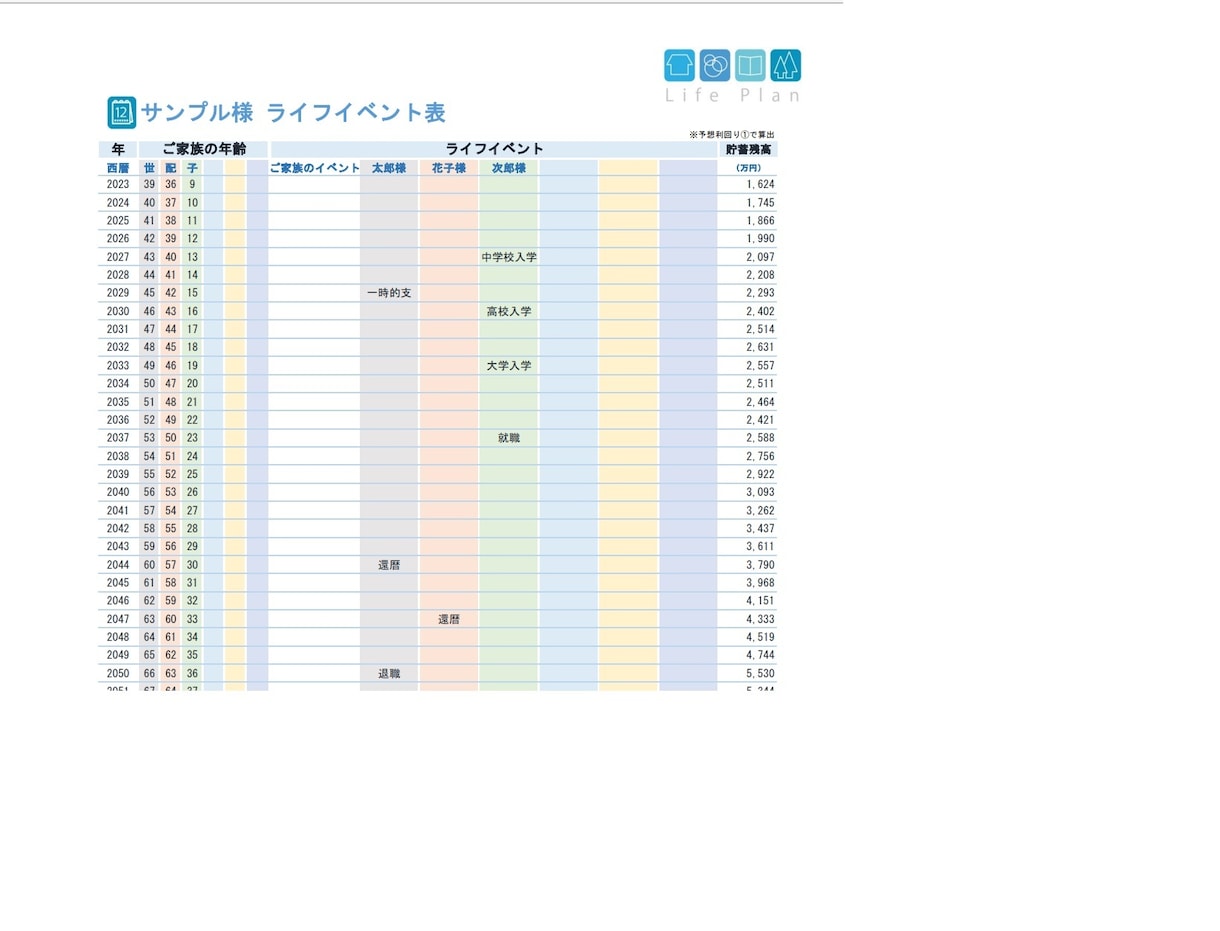
Task: Select savings balance 5,530
Action: pos(760,674)
